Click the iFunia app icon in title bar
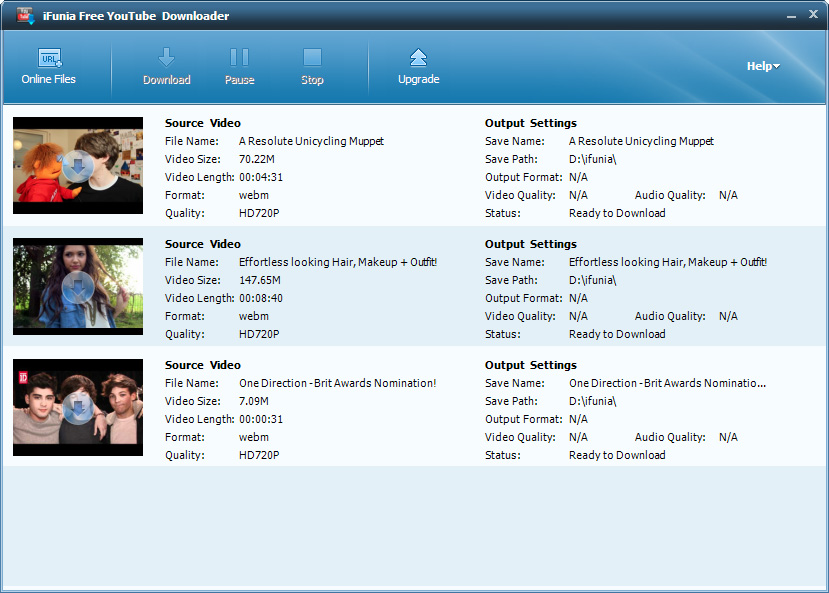This screenshot has width=829, height=593. (25, 16)
